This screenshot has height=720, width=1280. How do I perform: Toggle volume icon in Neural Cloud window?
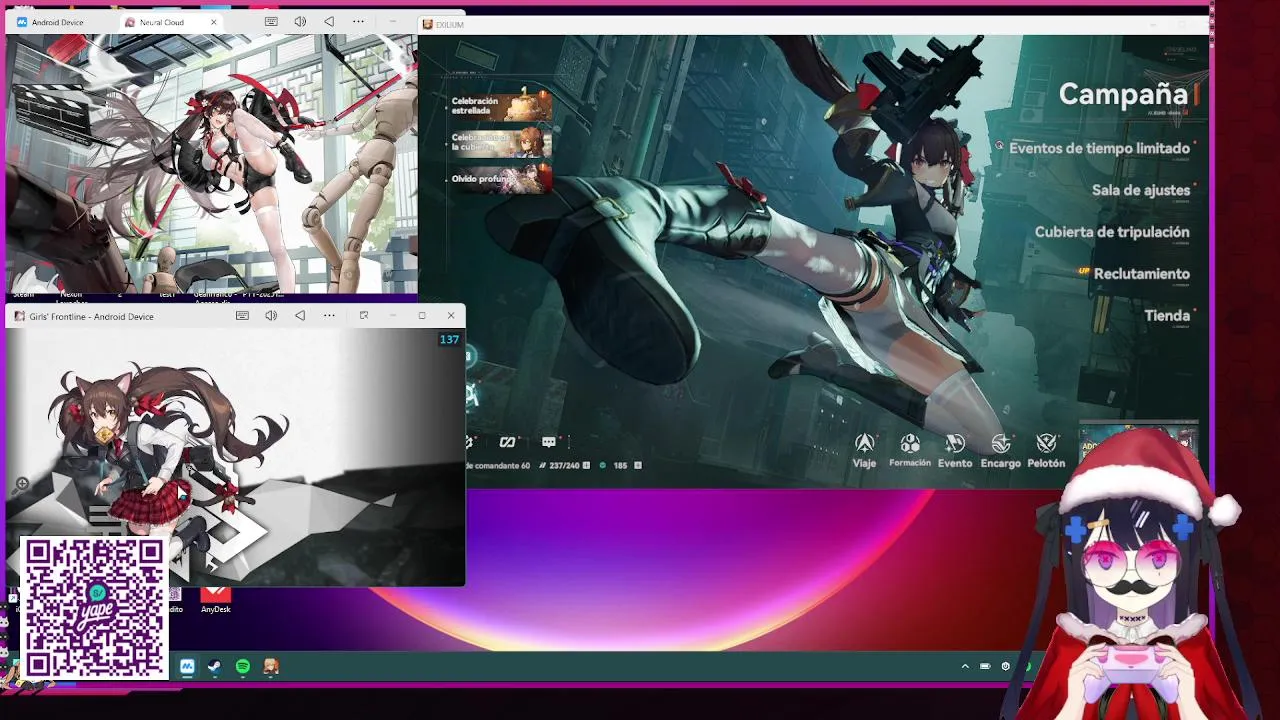pyautogui.click(x=300, y=22)
